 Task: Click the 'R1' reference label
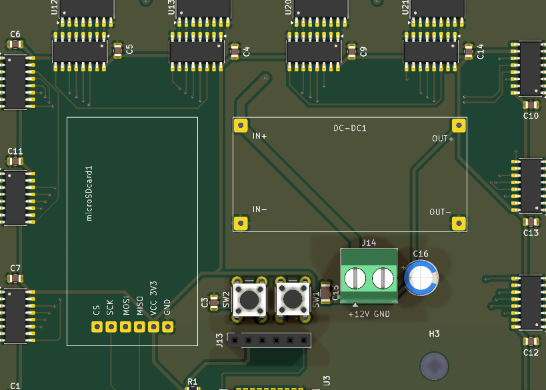(x=192, y=382)
